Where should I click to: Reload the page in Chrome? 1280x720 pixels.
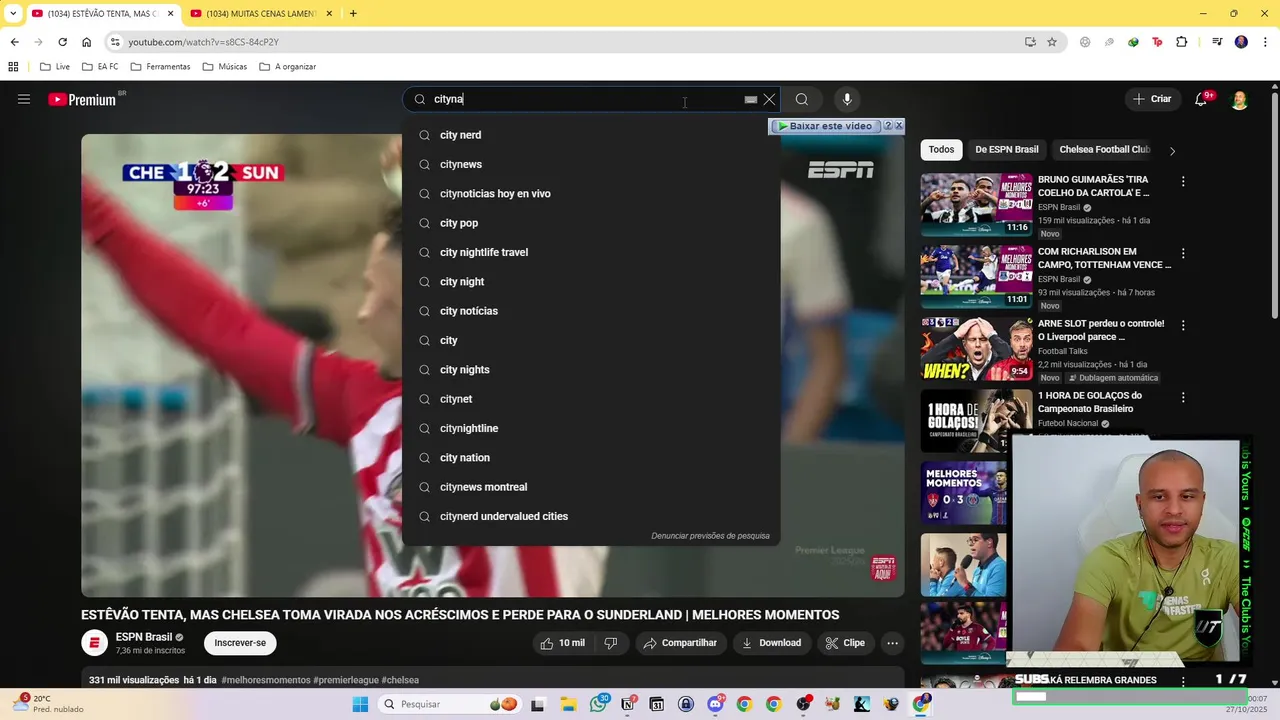[x=62, y=42]
